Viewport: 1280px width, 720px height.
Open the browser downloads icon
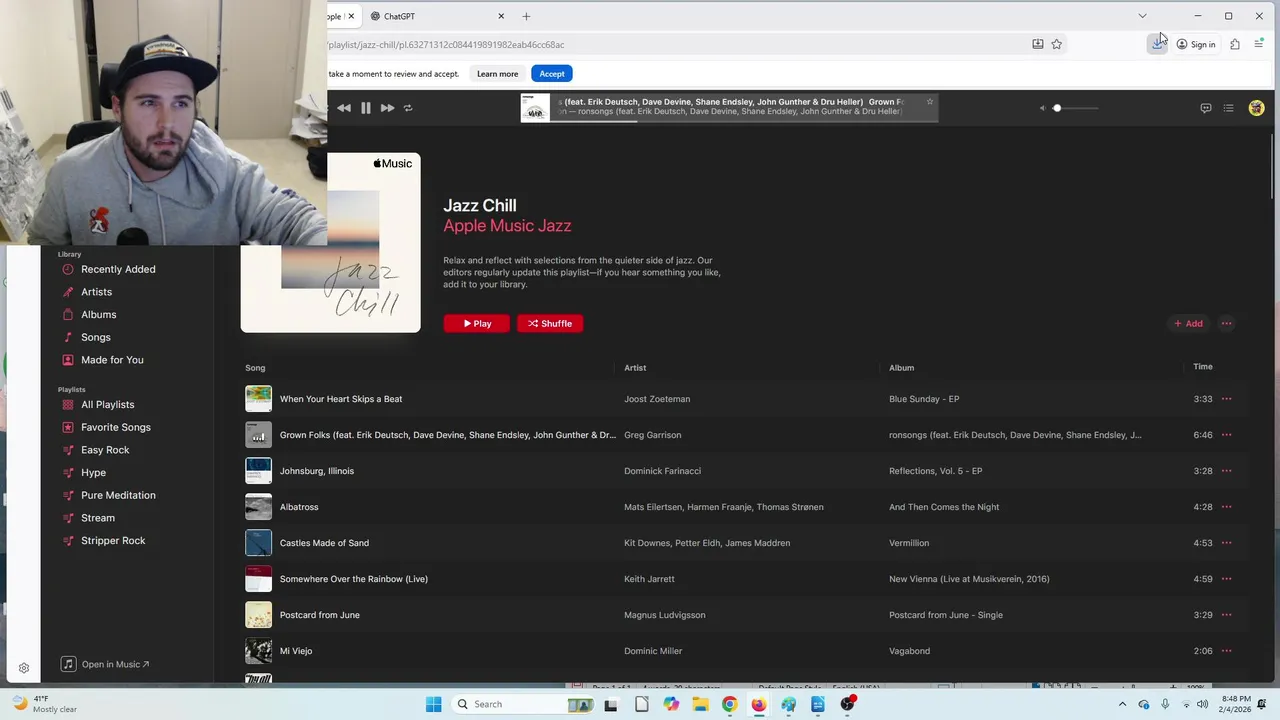[1157, 44]
